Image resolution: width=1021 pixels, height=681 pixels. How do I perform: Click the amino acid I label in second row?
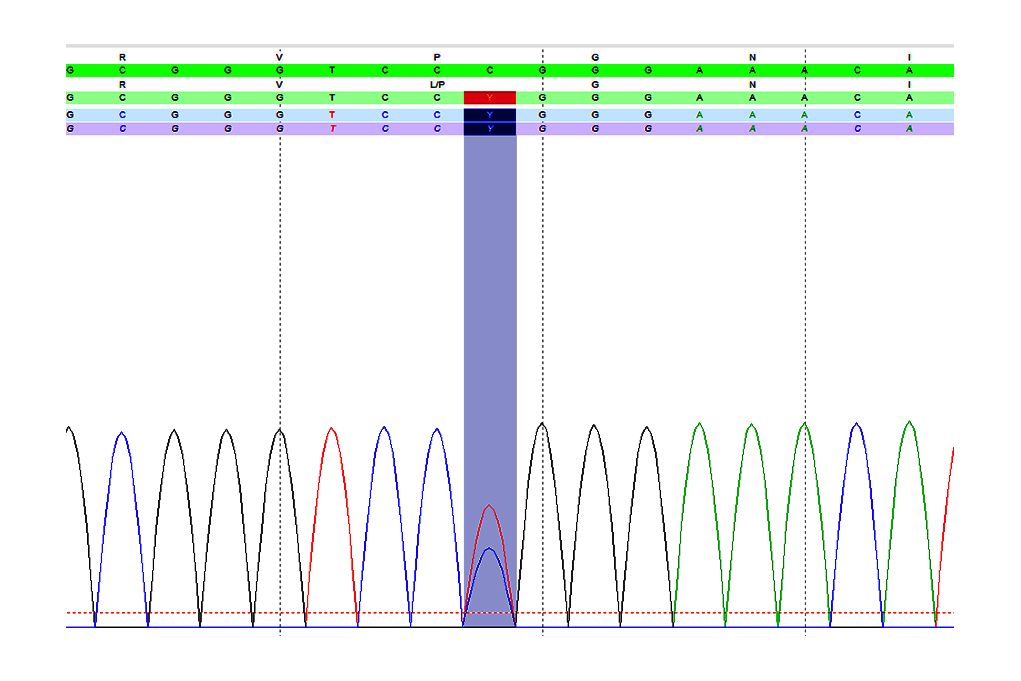pyautogui.click(x=909, y=85)
